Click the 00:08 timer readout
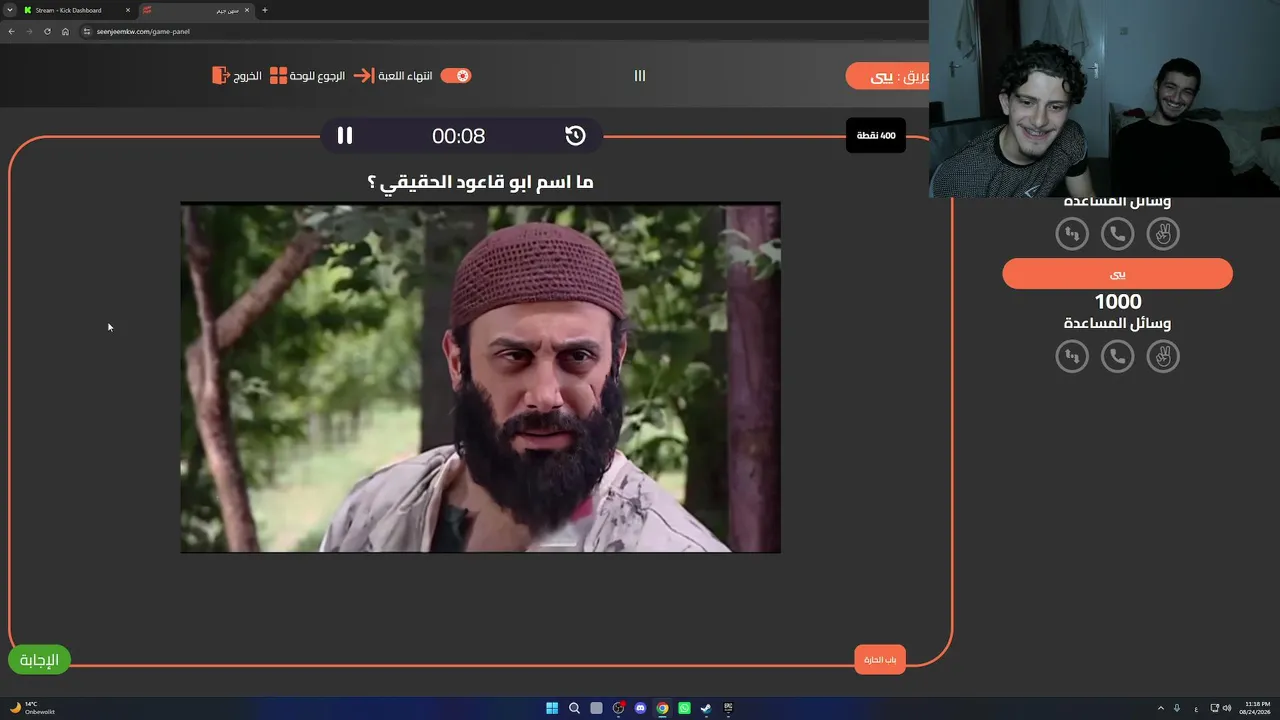Image resolution: width=1280 pixels, height=720 pixels. (x=458, y=136)
